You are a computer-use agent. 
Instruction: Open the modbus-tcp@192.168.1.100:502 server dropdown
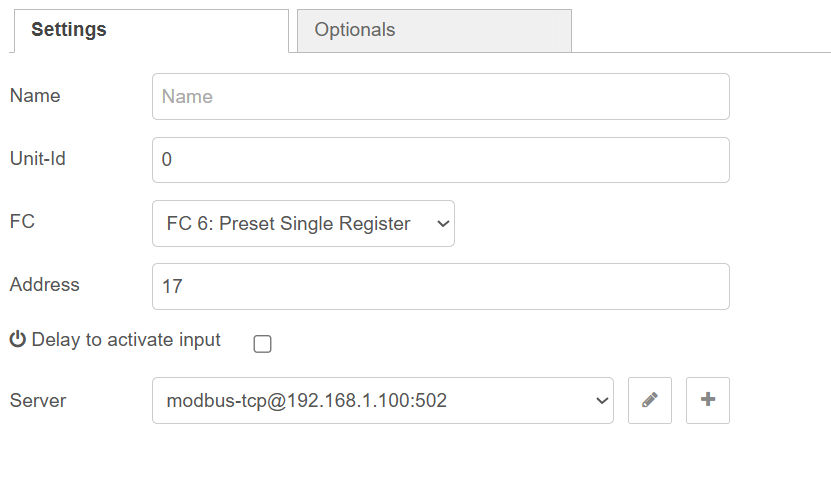(x=383, y=401)
